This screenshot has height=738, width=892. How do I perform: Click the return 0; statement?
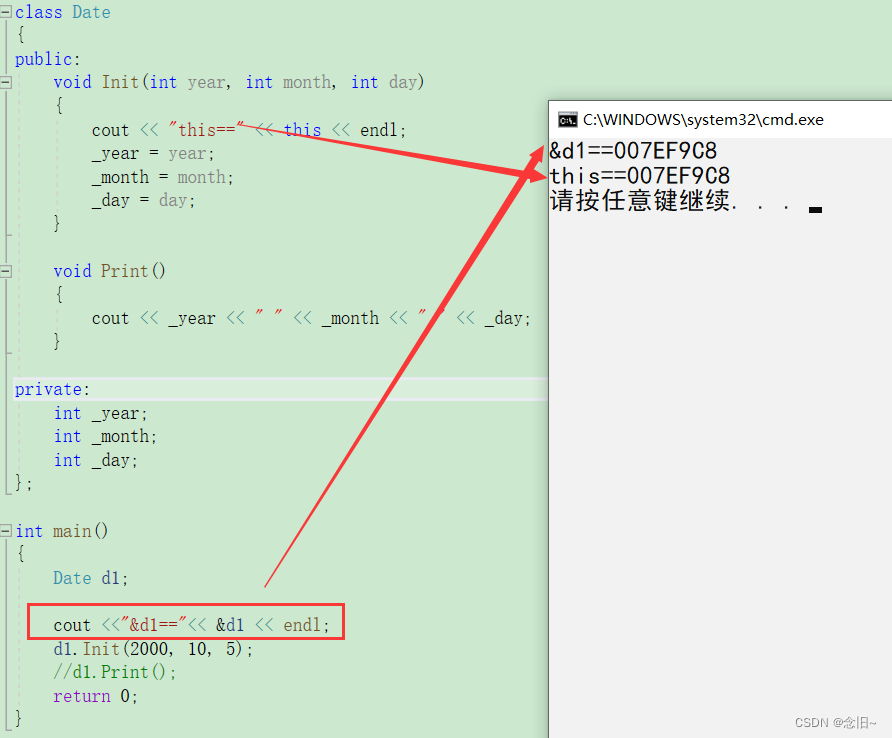tap(96, 696)
